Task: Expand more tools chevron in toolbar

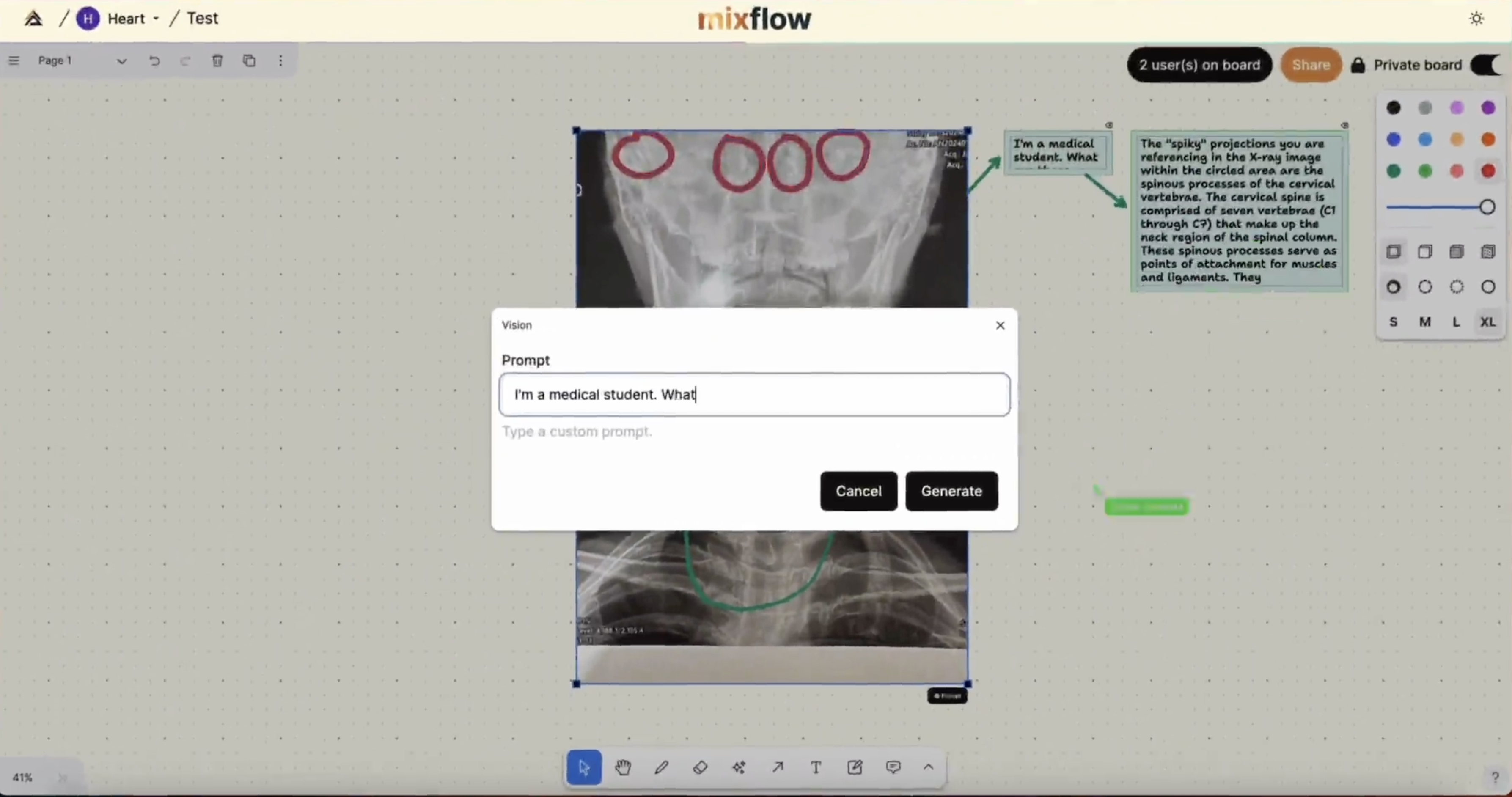Action: click(928, 767)
